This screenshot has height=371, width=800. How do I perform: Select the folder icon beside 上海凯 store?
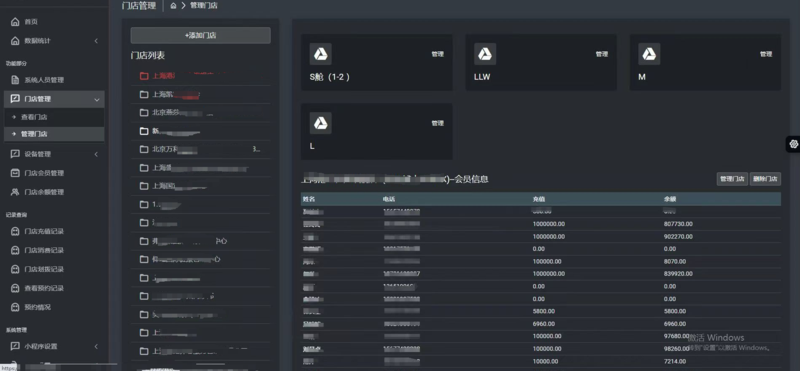pos(144,94)
